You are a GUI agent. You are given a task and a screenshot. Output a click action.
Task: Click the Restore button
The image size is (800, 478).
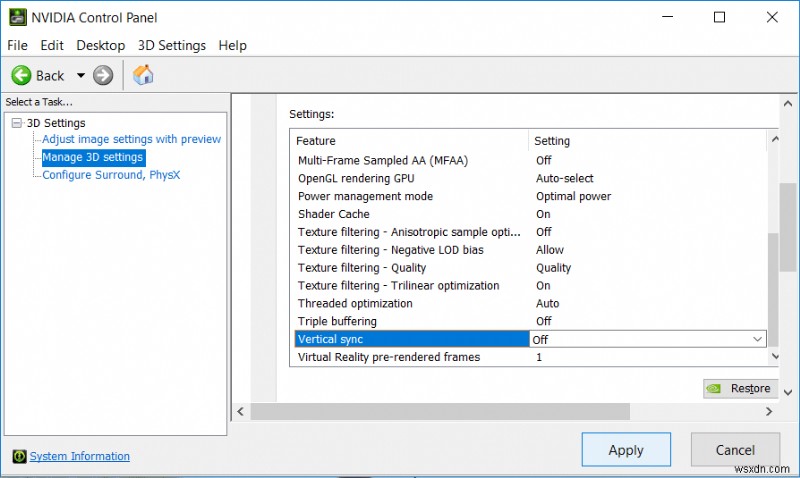click(740, 388)
